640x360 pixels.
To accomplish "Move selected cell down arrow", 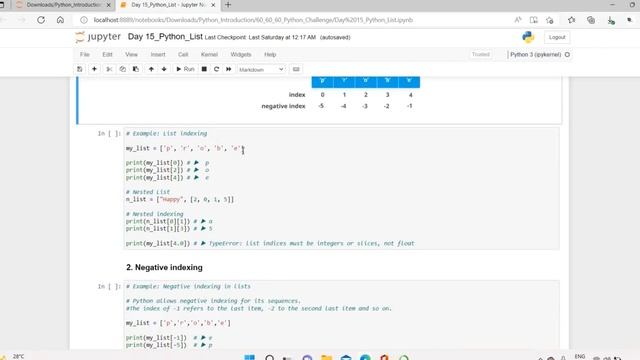I will point(164,69).
